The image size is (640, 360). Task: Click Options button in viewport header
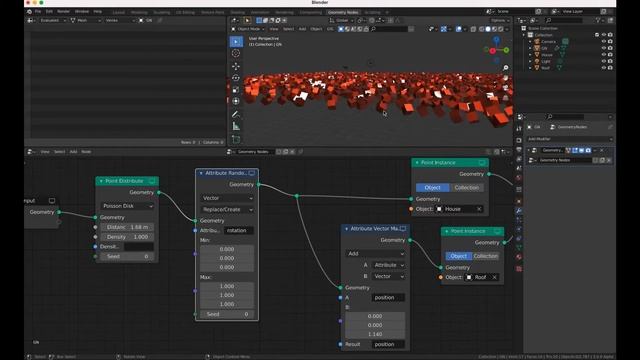[x=500, y=20]
